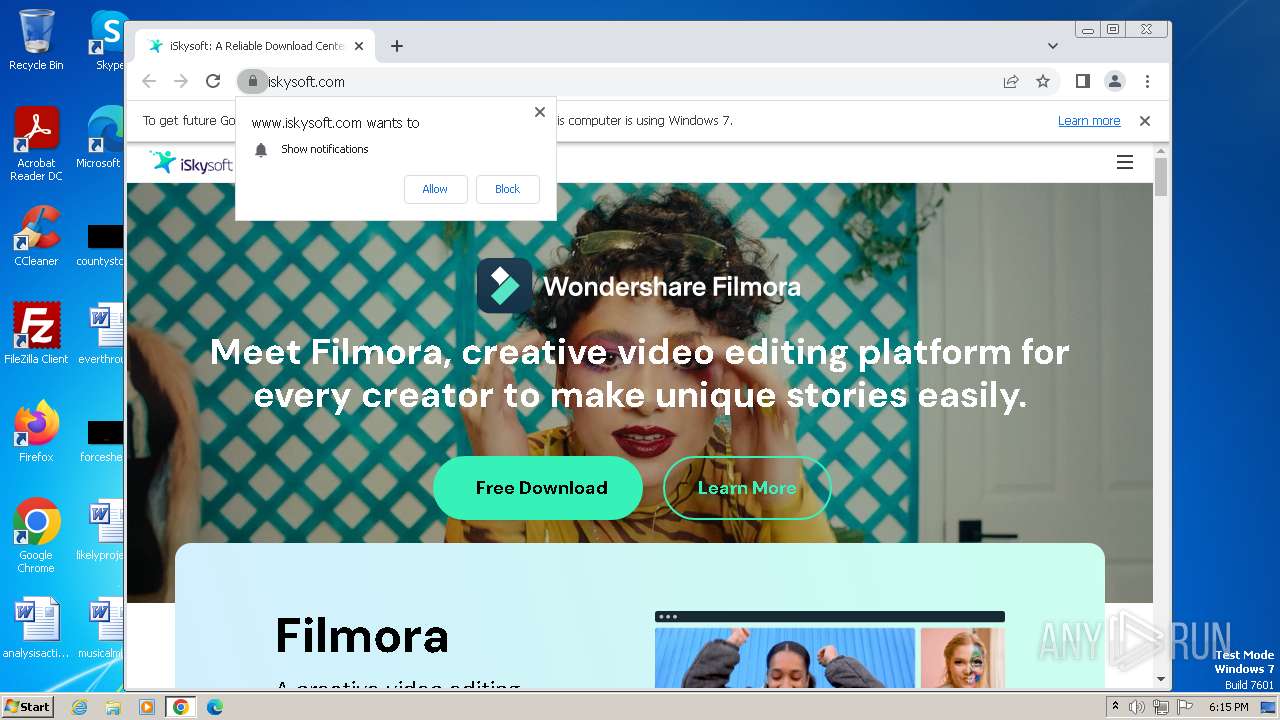Dismiss the Windows 7 infobar
The width and height of the screenshot is (1280, 720).
pos(1145,121)
